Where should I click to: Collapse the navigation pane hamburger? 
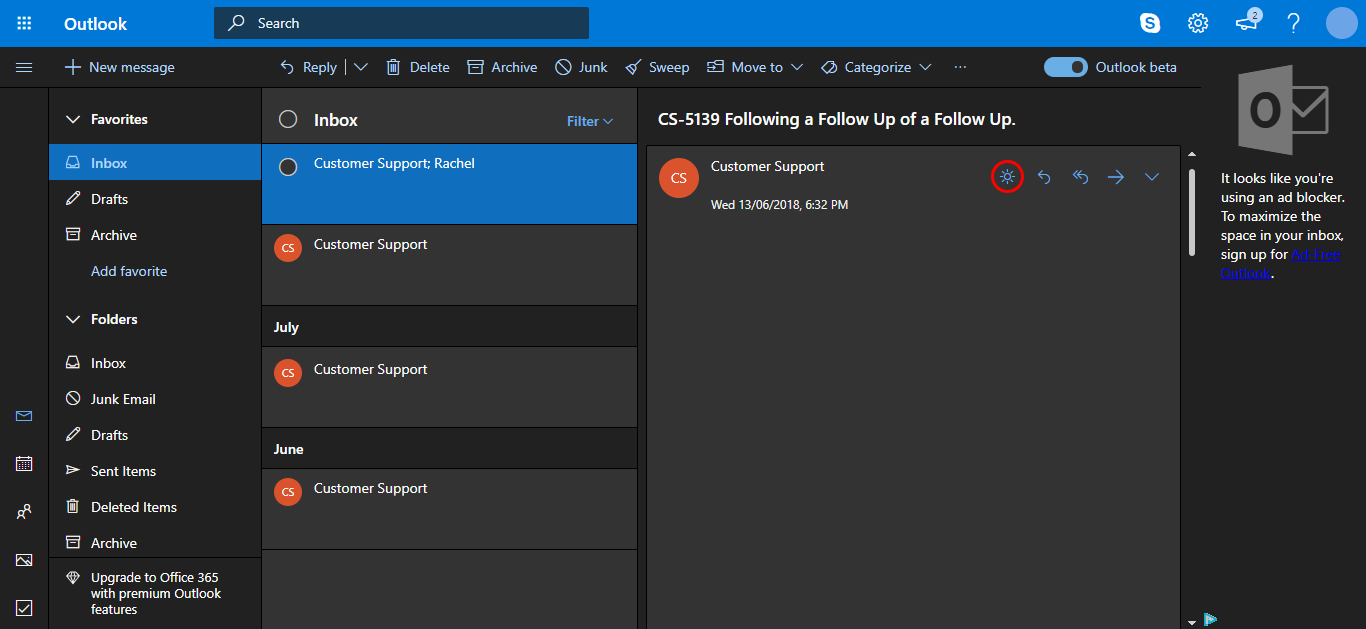[x=24, y=67]
